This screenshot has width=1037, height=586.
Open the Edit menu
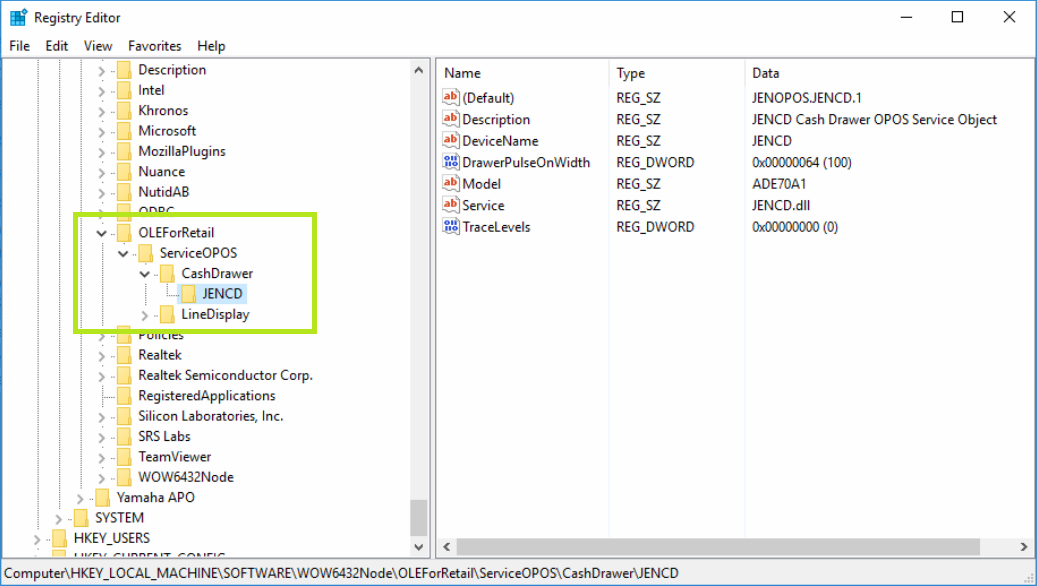[x=57, y=46]
